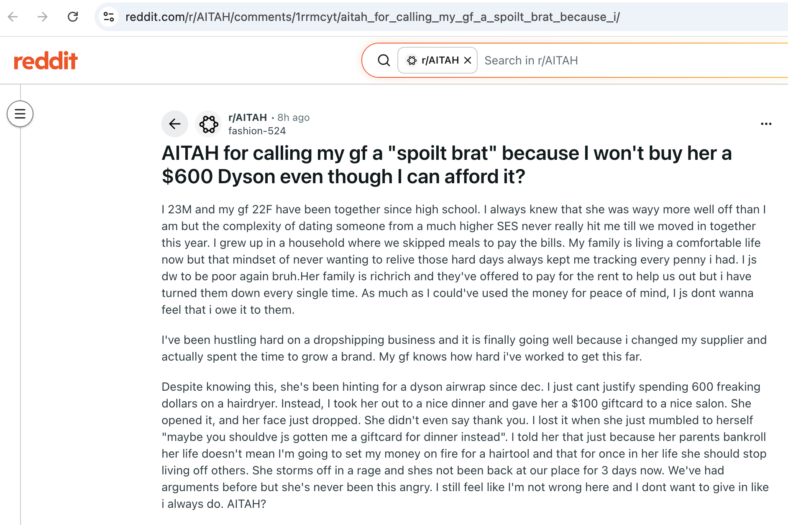Open the post's three-dot options menu
Viewport: 788px width, 525px height.
766,124
